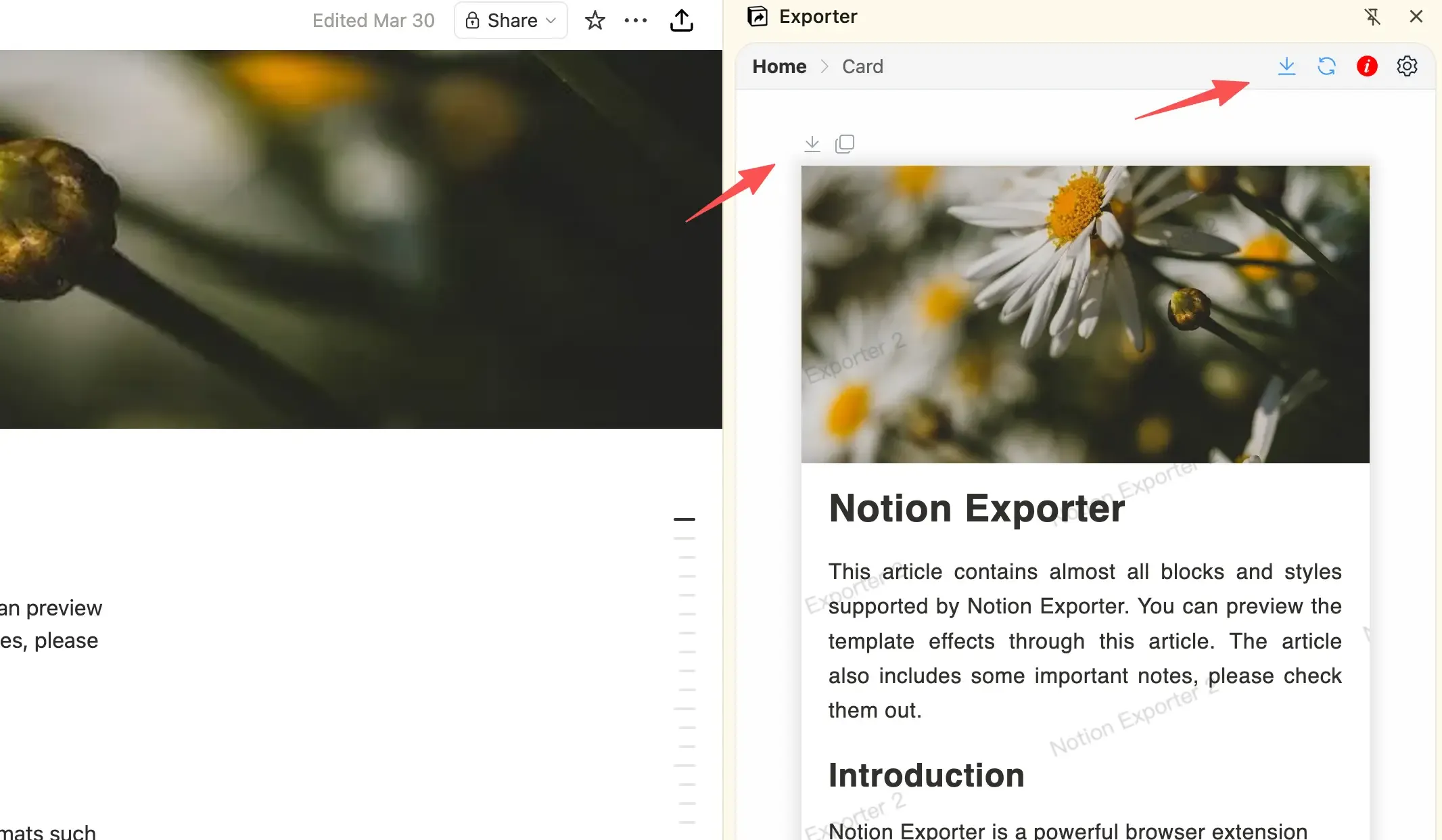Click the lock icon inside the Share button

[x=473, y=20]
